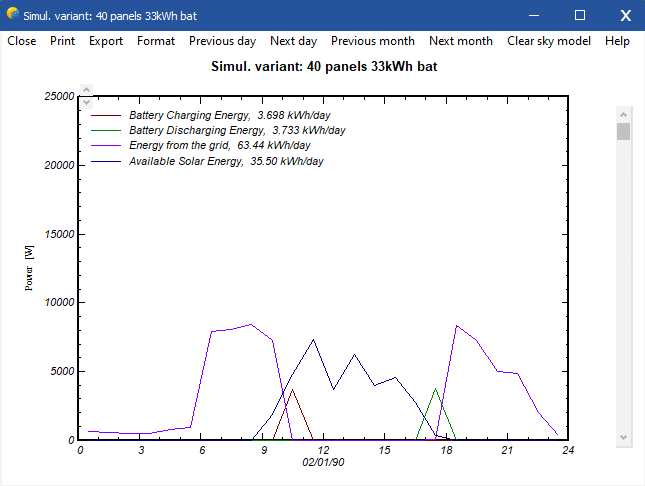This screenshot has width=645, height=486.
Task: Click the X-axis hour label '12'
Action: (323, 450)
